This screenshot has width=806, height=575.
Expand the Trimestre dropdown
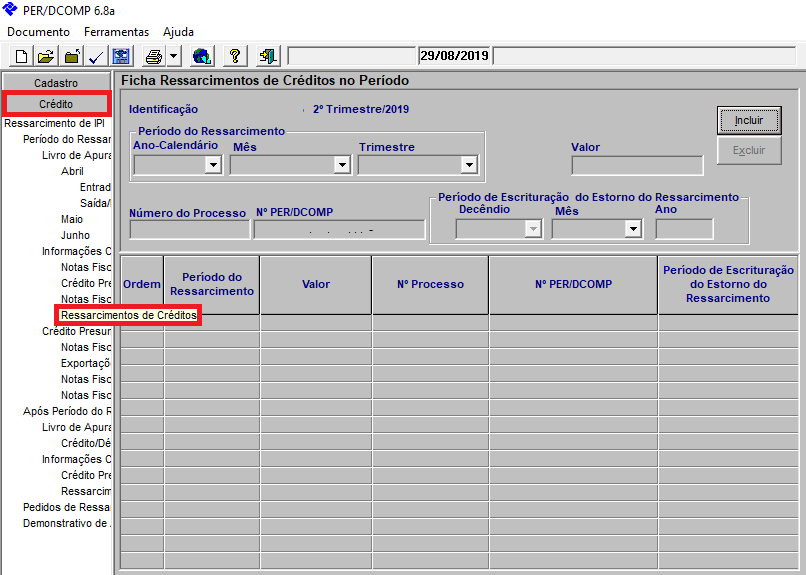468,166
